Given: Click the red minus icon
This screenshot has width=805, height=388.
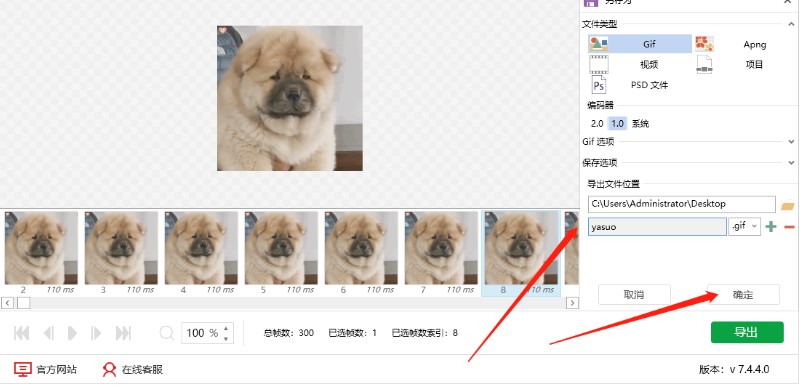Looking at the screenshot, I should pos(790,227).
